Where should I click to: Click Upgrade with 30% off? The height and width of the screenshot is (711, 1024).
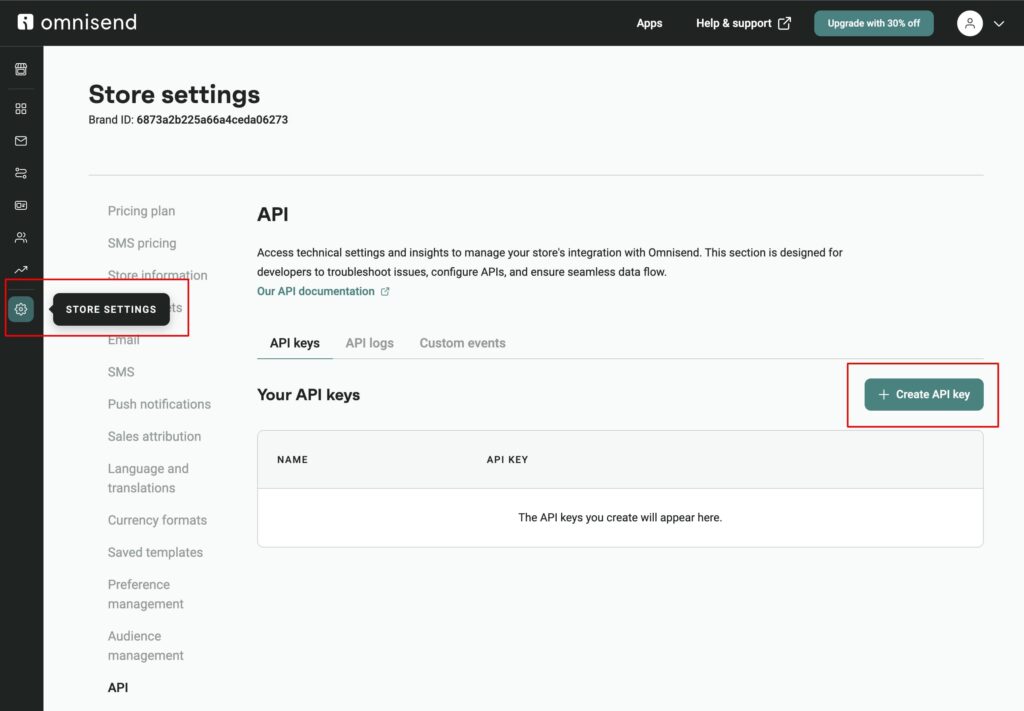pos(873,22)
